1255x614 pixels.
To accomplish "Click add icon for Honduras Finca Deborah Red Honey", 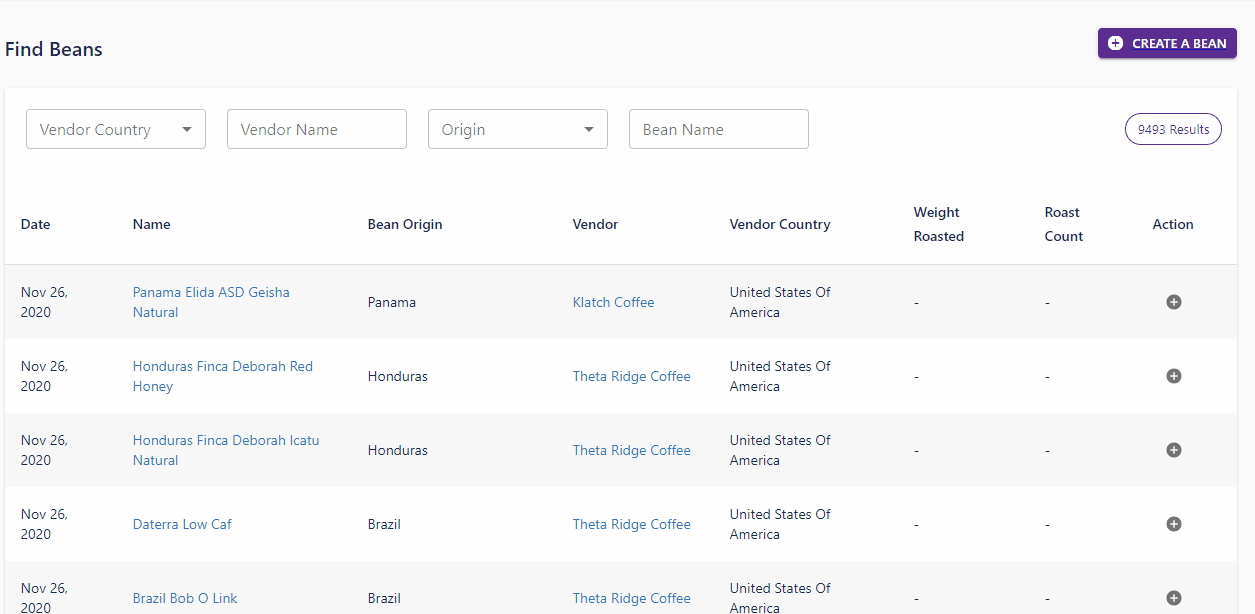I will [x=1174, y=376].
